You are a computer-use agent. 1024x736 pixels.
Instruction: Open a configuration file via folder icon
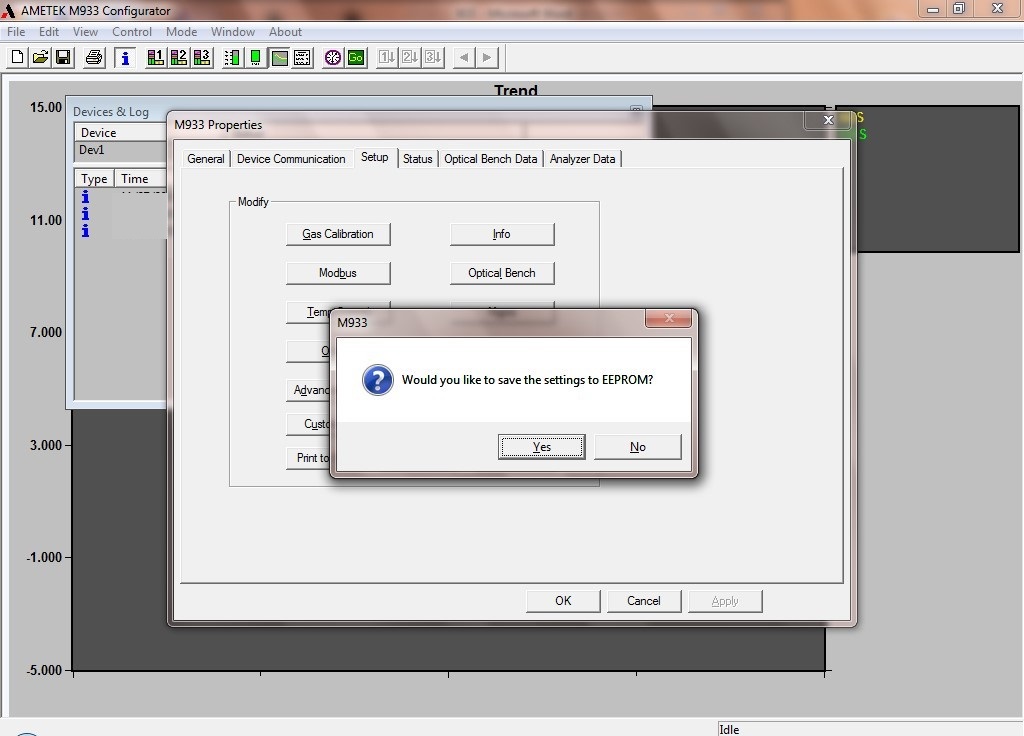point(40,57)
